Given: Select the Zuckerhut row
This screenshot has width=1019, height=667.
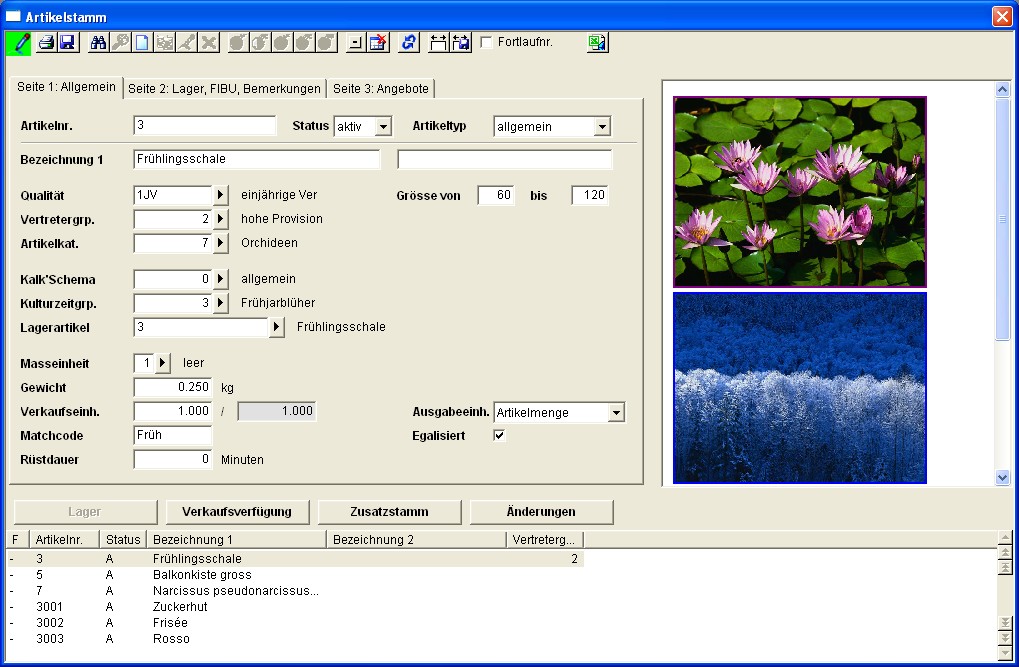Looking at the screenshot, I should [296, 607].
